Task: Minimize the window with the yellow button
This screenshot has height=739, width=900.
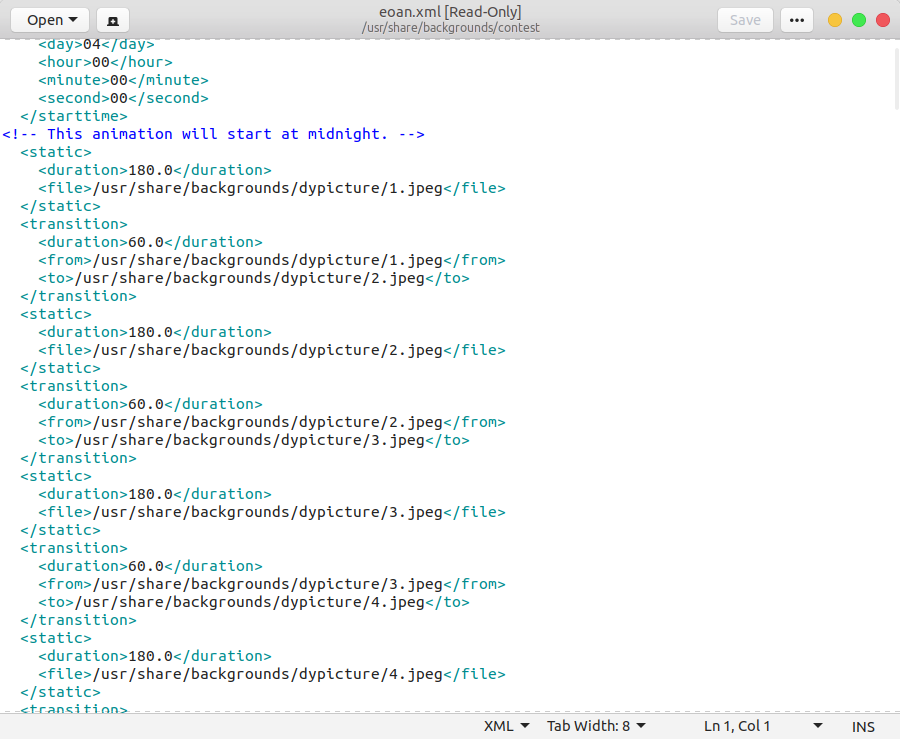Action: click(835, 20)
